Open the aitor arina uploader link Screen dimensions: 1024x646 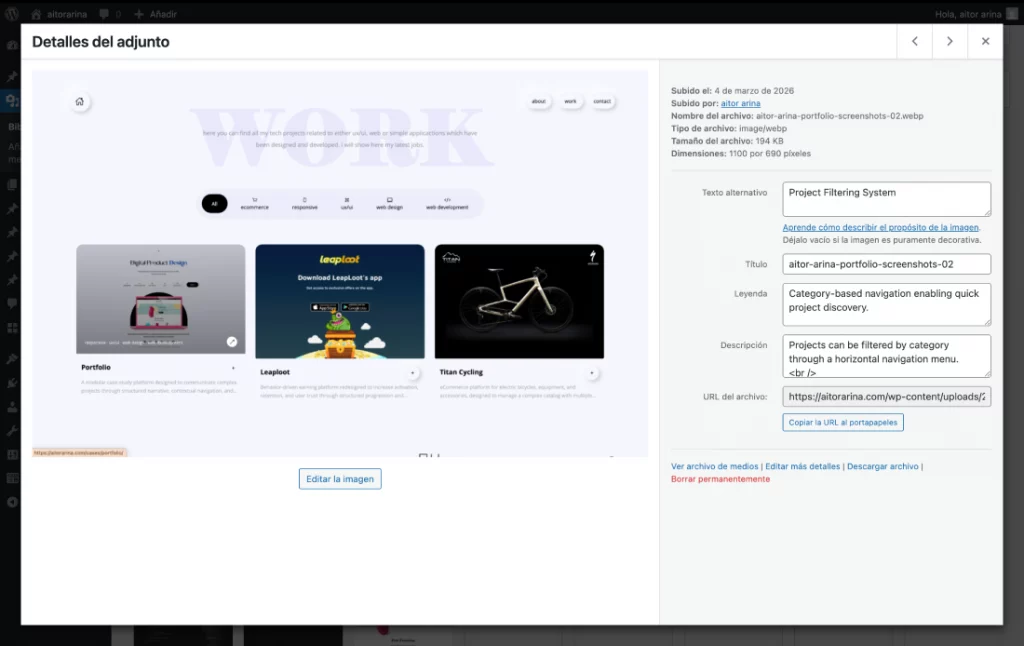pos(741,103)
